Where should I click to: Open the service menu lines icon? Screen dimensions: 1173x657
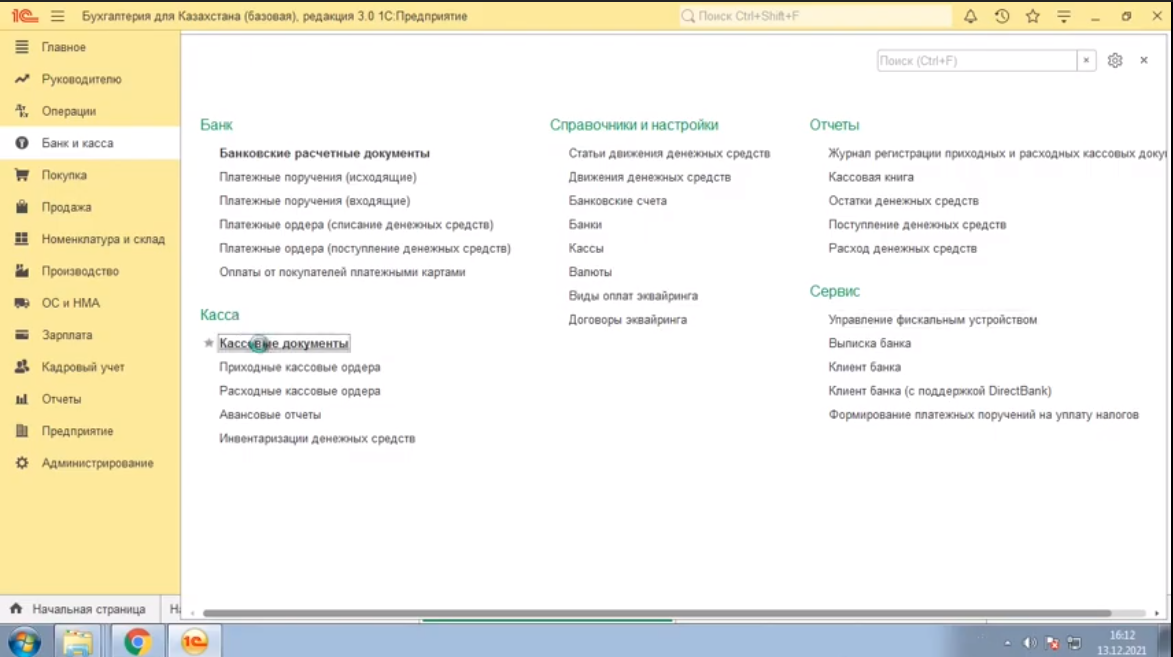coord(1064,16)
